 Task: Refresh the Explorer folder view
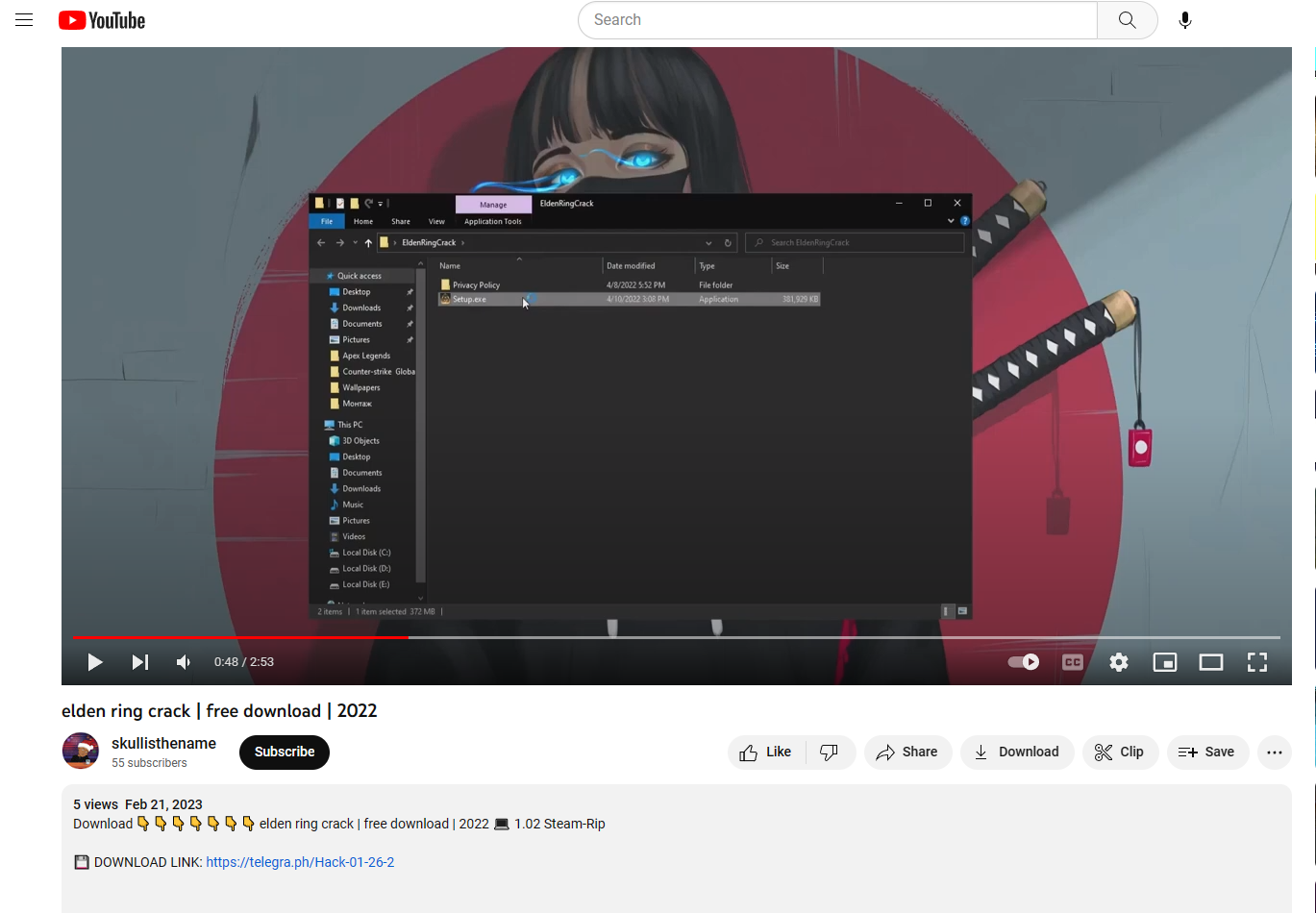(729, 243)
